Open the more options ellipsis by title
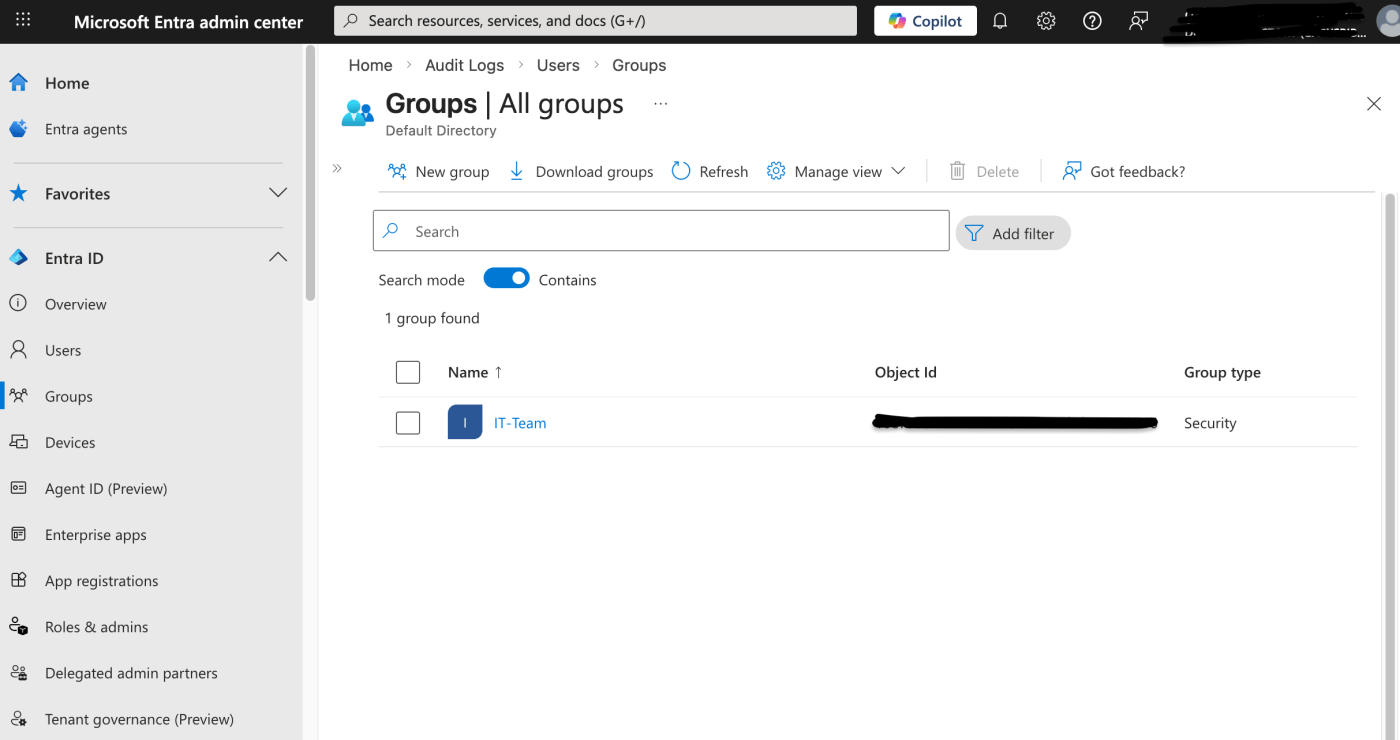 [660, 104]
